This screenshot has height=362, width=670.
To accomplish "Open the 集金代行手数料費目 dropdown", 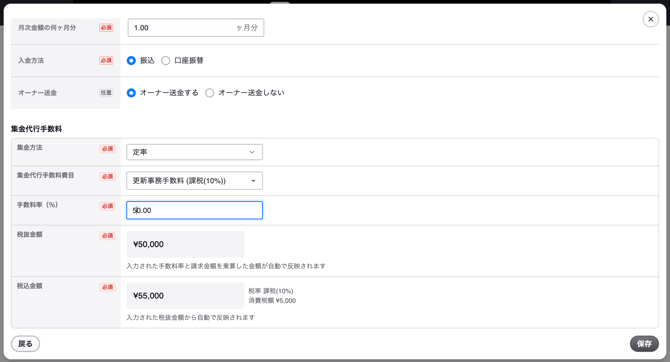I will point(194,181).
